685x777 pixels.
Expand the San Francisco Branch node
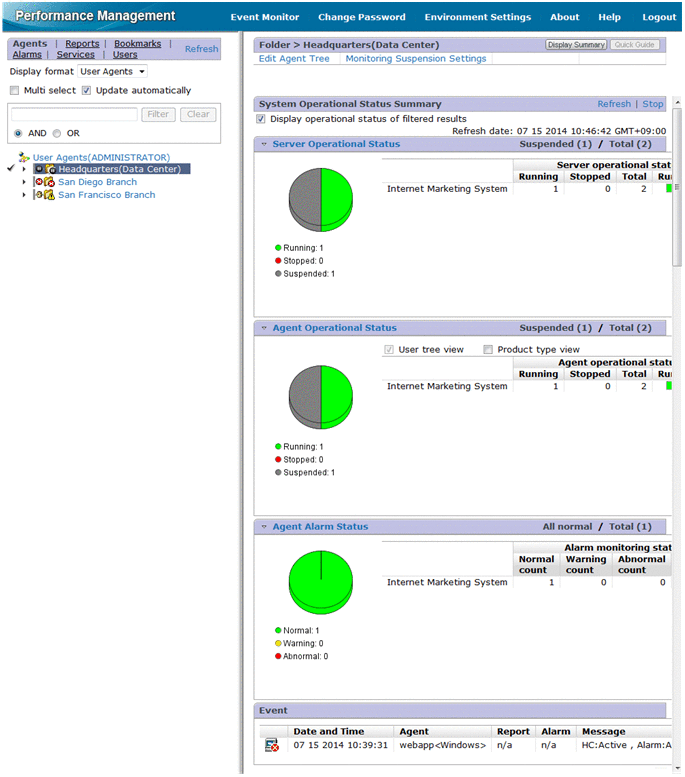click(24, 195)
